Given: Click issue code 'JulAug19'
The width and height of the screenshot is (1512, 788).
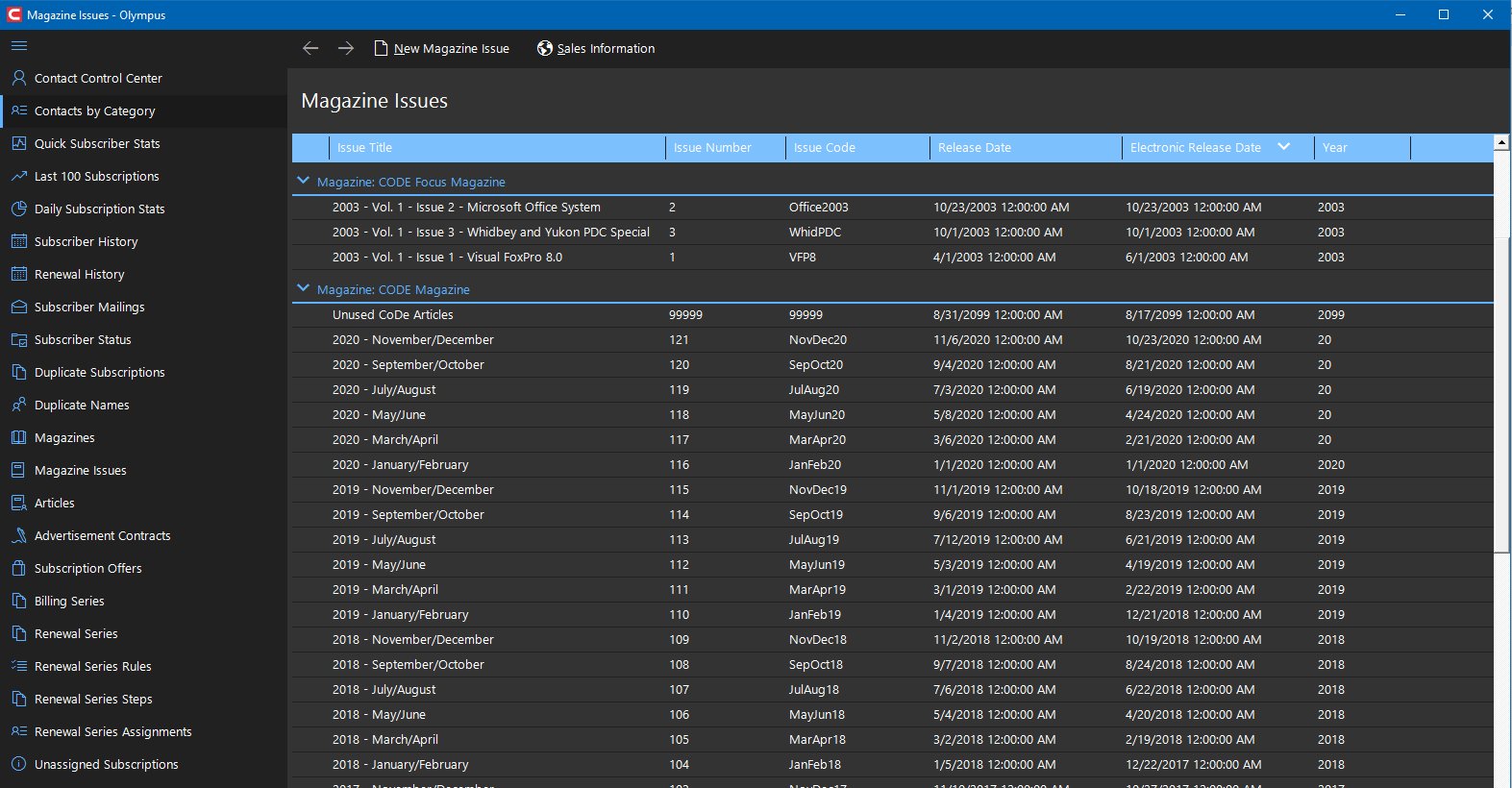Looking at the screenshot, I should click(813, 539).
